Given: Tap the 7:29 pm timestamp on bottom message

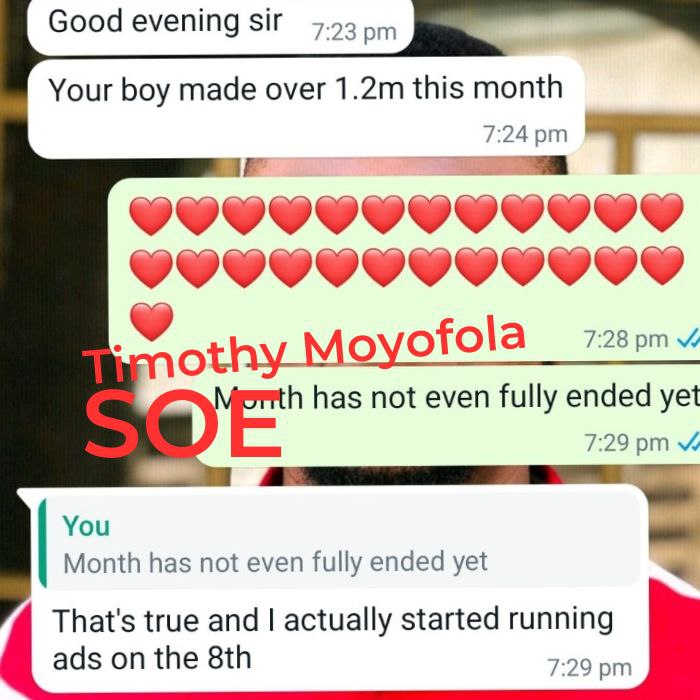Looking at the screenshot, I should (589, 668).
